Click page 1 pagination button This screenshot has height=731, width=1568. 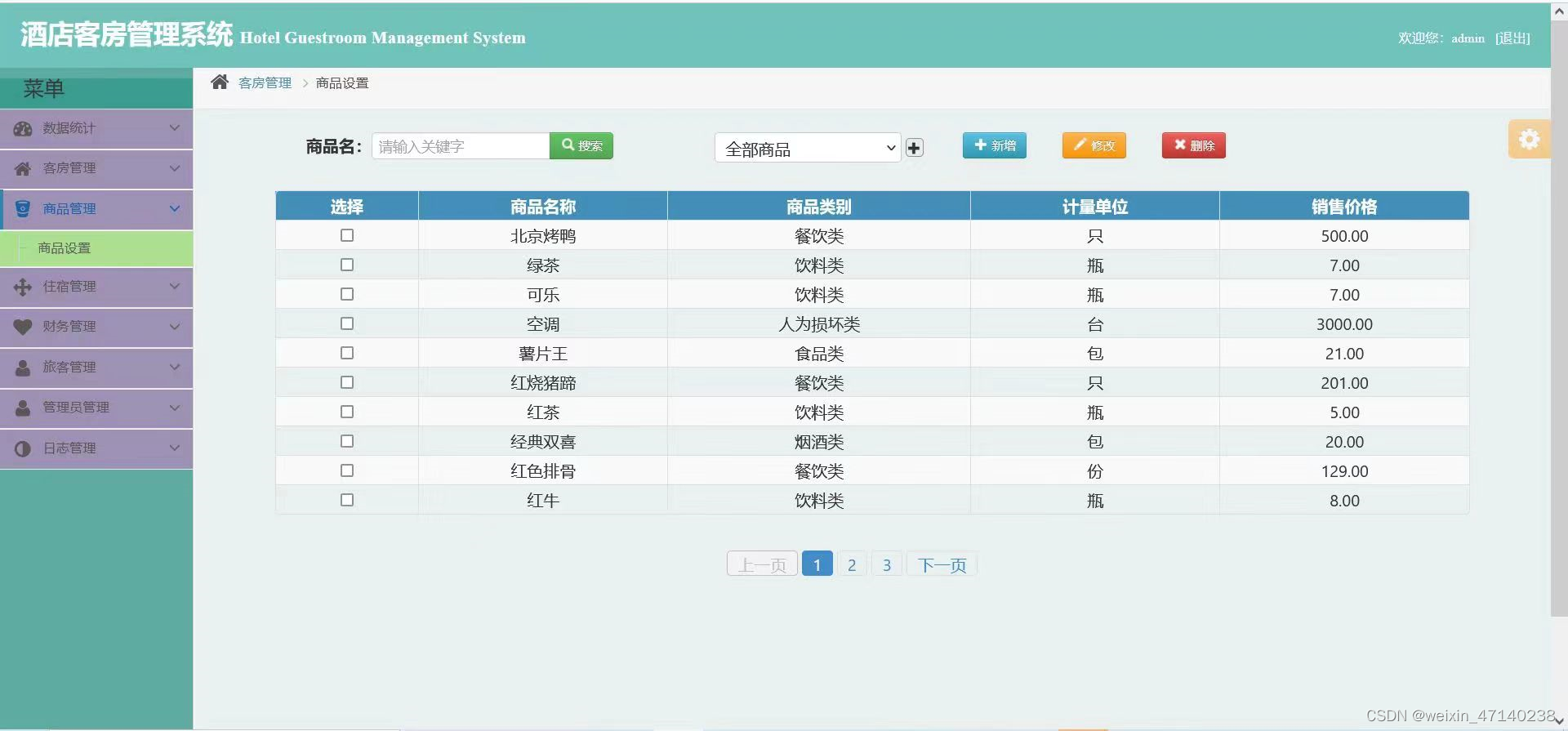coord(817,564)
